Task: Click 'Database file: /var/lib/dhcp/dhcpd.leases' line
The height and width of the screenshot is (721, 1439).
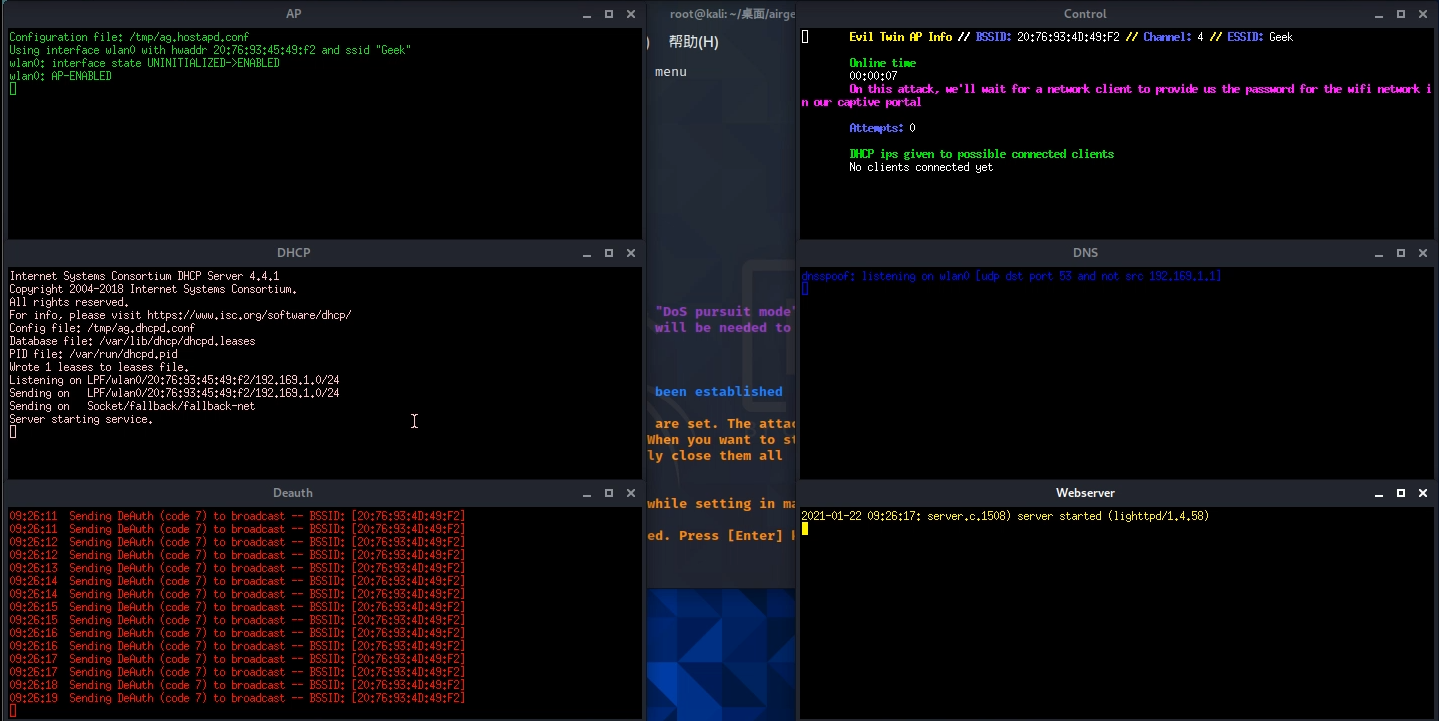Action: (x=132, y=341)
